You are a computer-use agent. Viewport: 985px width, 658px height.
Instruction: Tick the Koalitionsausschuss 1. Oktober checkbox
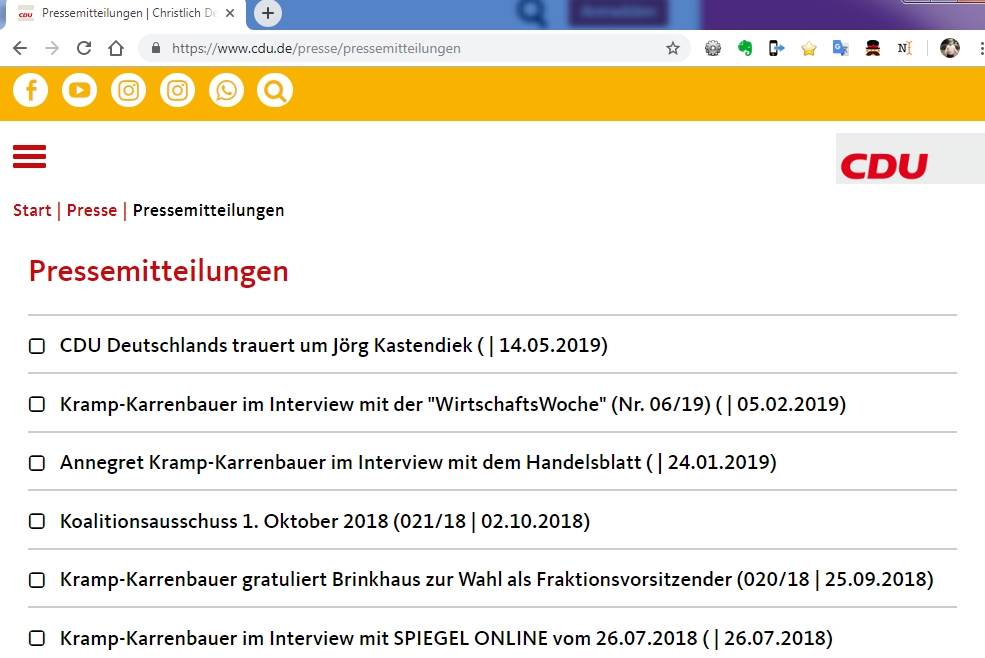click(37, 522)
